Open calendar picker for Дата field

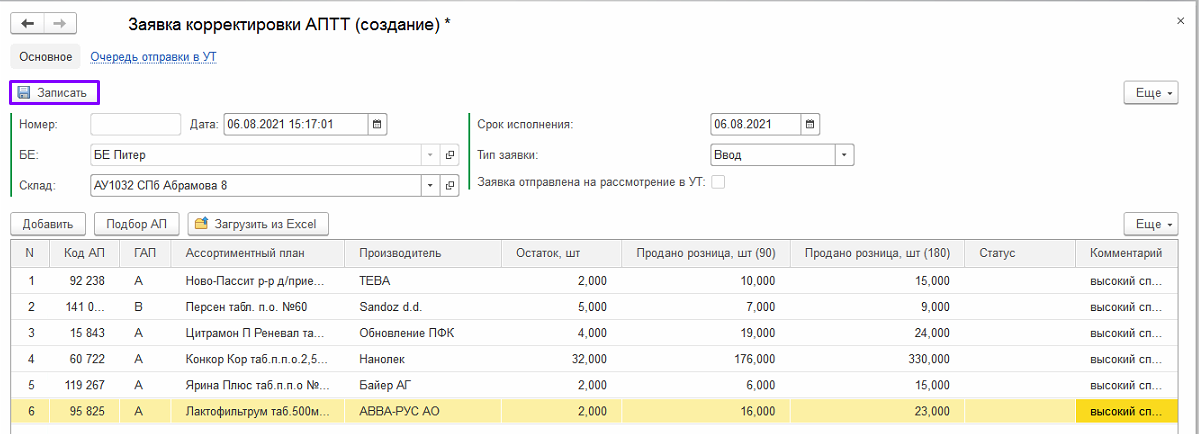pos(377,125)
